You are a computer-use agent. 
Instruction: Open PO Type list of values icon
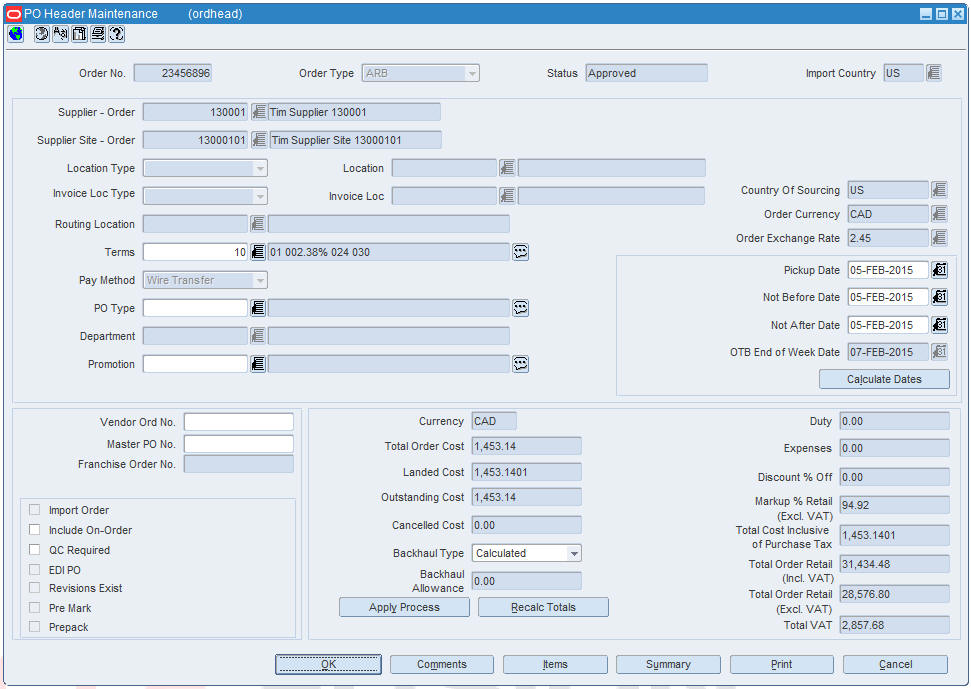[x=258, y=308]
